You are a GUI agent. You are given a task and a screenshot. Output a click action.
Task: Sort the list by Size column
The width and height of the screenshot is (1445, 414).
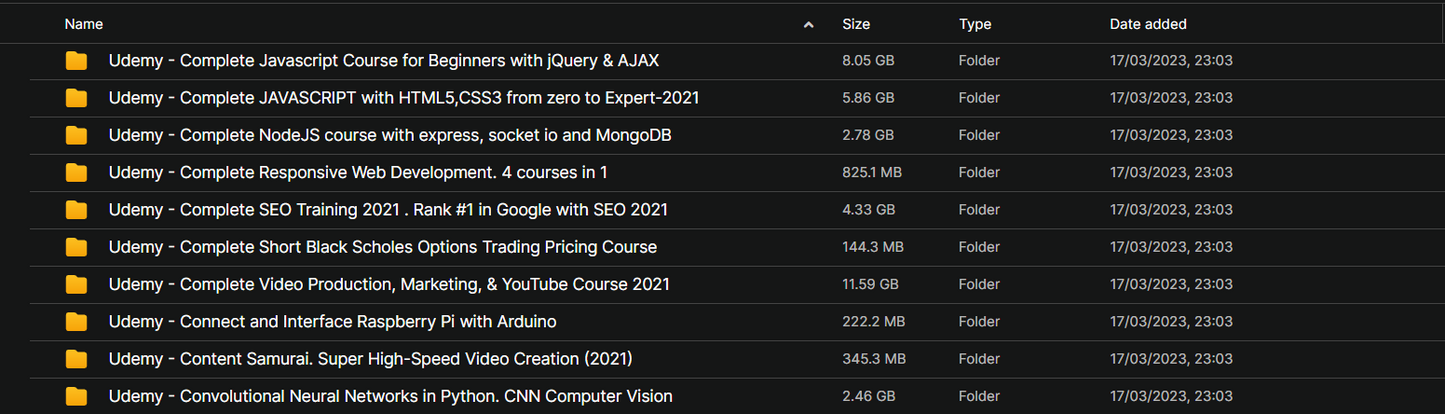pyautogui.click(x=856, y=24)
